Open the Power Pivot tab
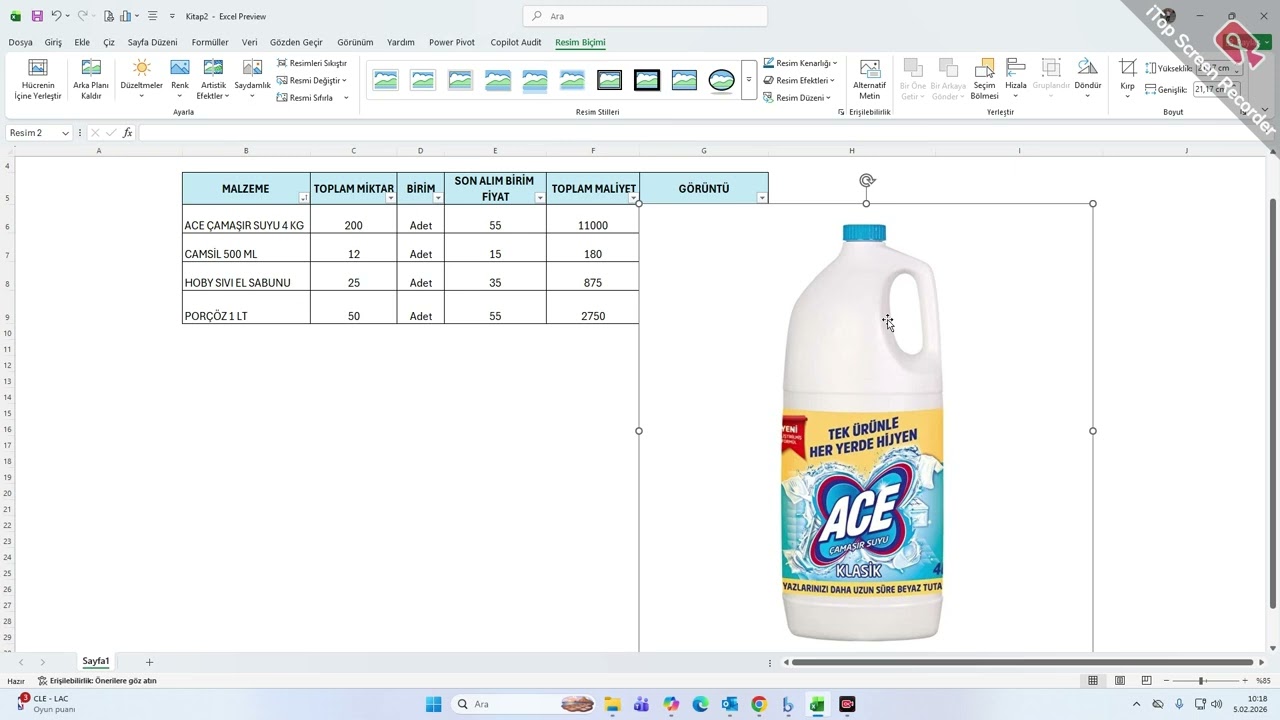The width and height of the screenshot is (1280, 720). 452,42
